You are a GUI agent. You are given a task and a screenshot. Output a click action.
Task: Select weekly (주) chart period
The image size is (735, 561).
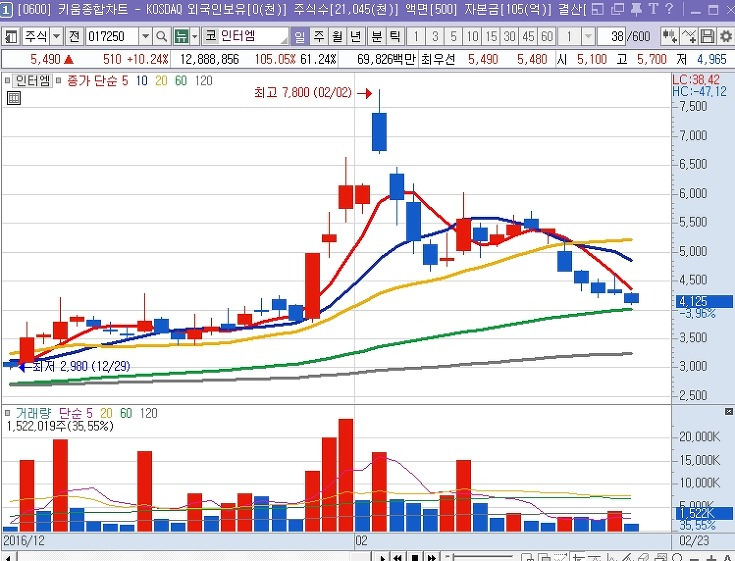[319, 36]
